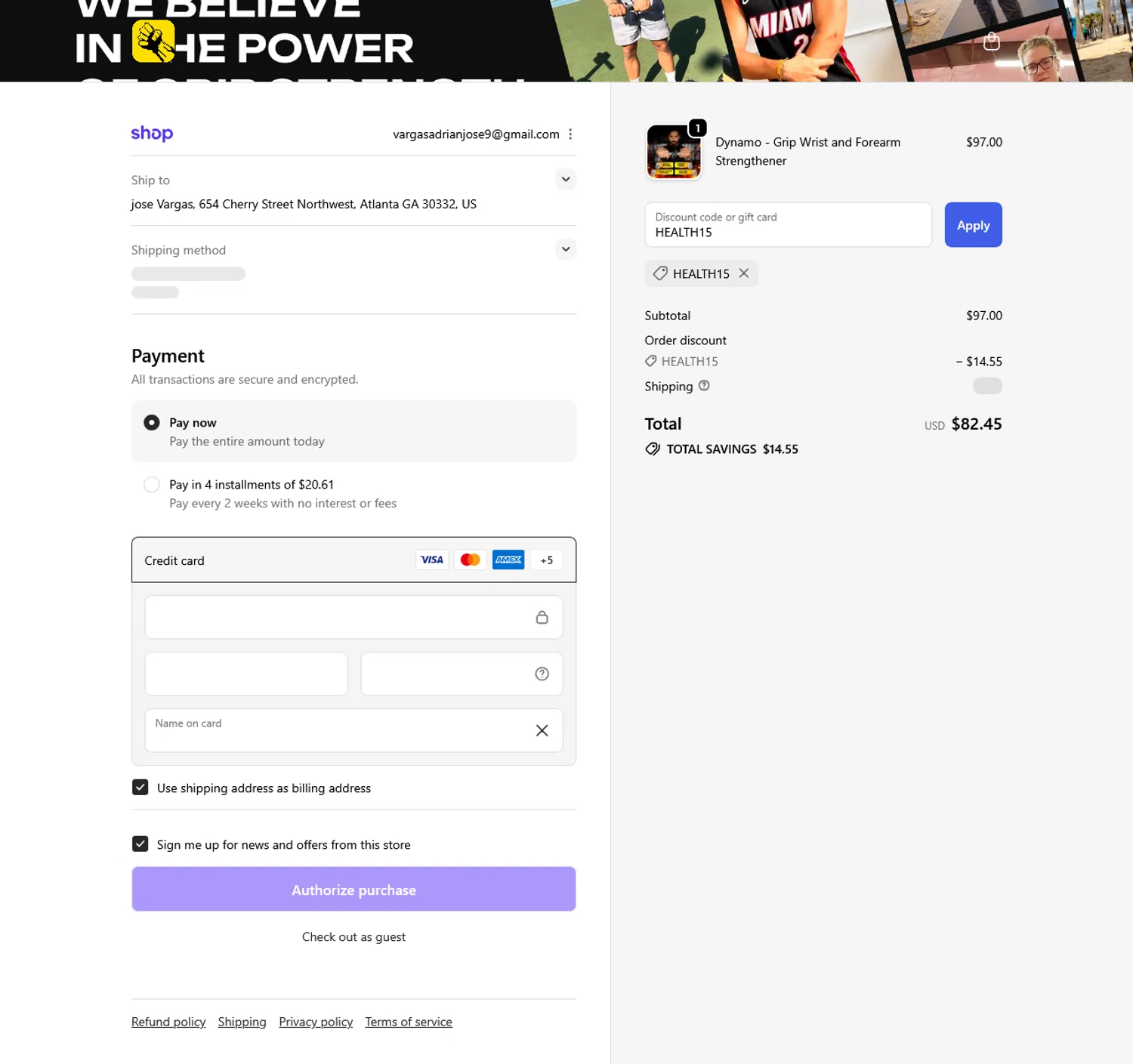Click the security code input field

(x=462, y=674)
